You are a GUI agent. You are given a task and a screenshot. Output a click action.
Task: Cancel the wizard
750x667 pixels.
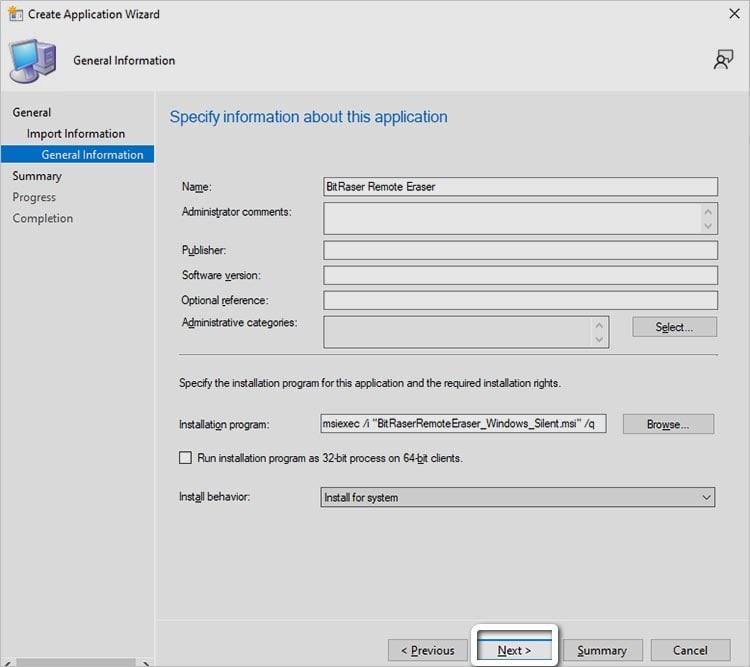690,650
